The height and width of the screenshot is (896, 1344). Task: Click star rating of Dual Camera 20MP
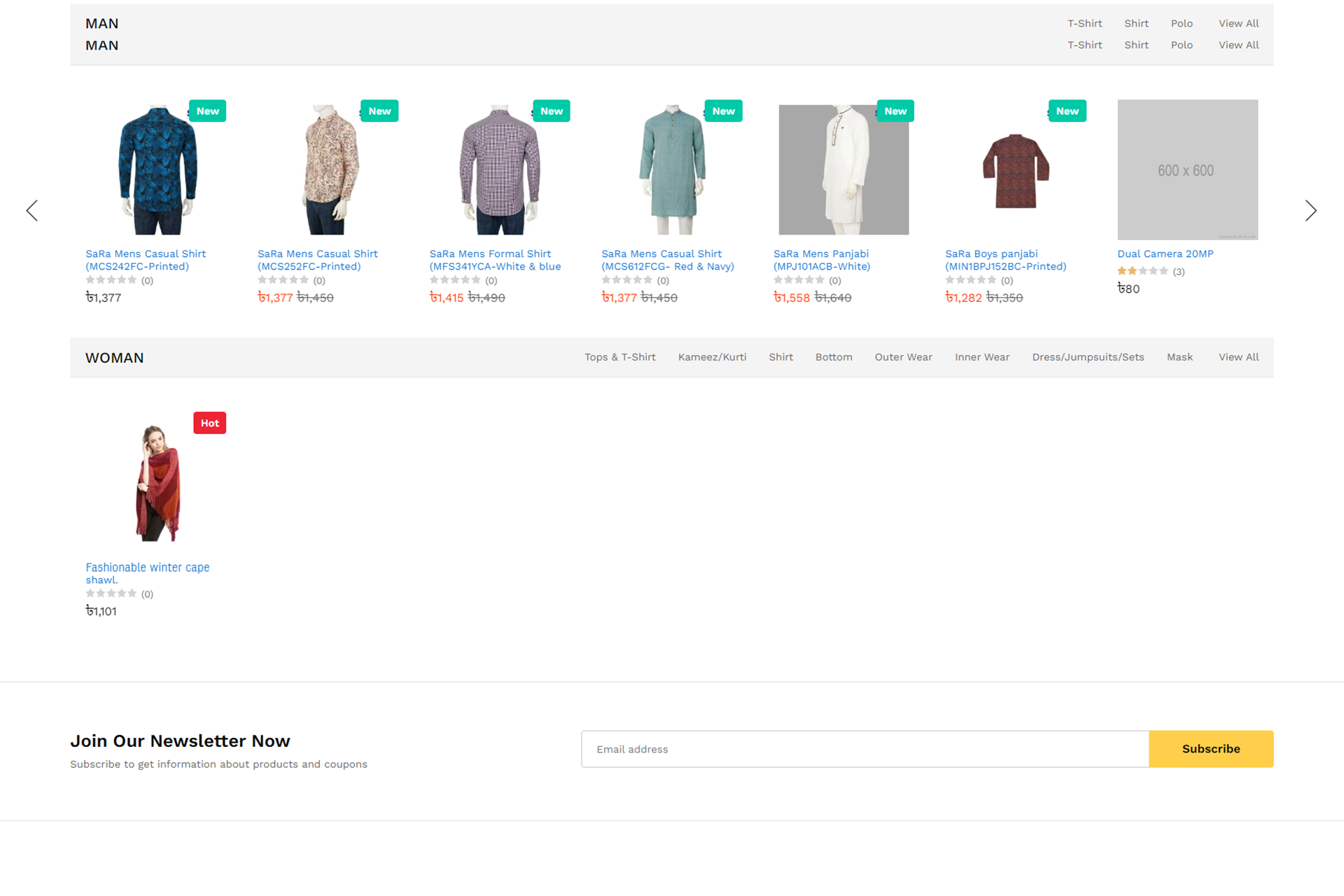[x=1142, y=271]
